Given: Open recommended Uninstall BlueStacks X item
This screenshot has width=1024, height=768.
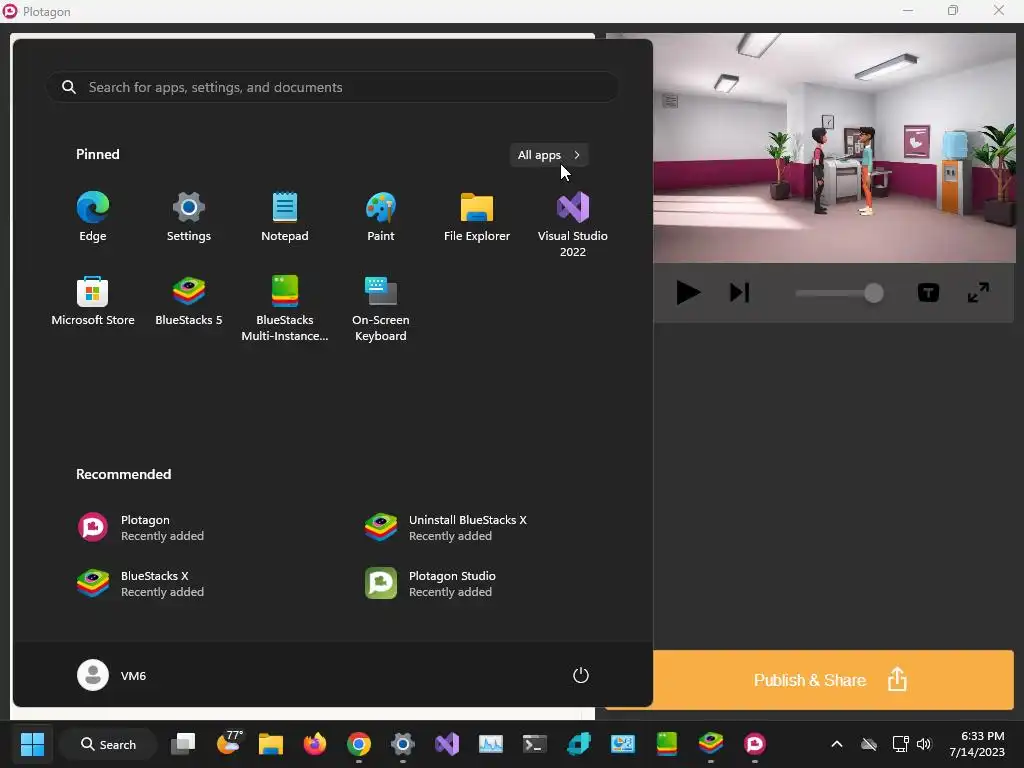Looking at the screenshot, I should pos(447,528).
